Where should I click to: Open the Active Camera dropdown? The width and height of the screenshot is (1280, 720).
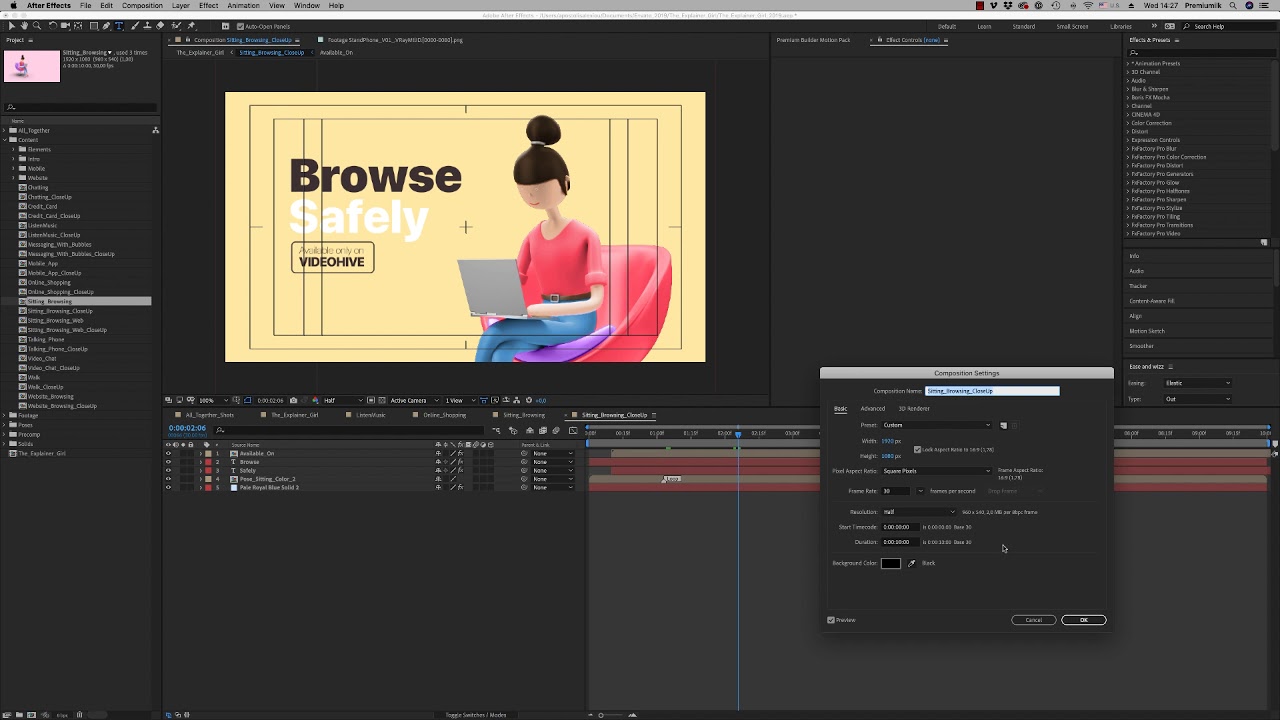[414, 400]
